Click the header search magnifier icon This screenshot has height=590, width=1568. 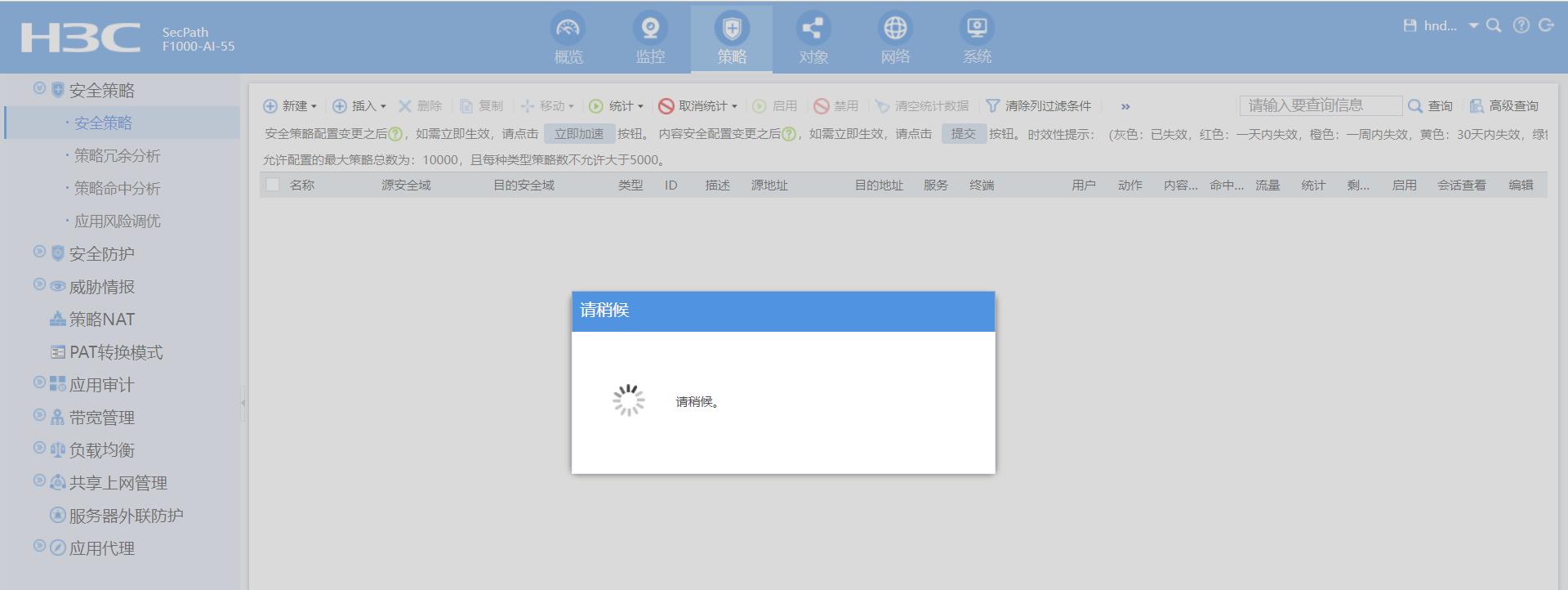1494,25
